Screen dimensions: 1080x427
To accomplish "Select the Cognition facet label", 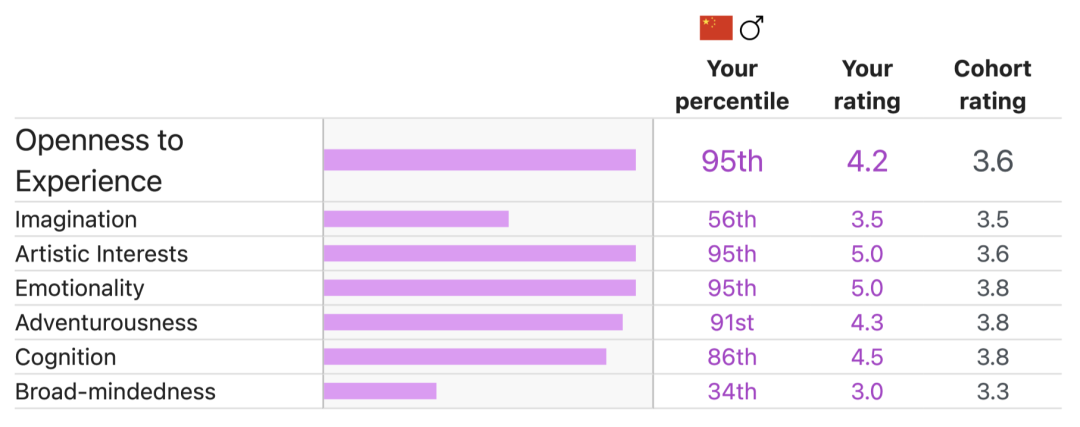I will coord(65,357).
